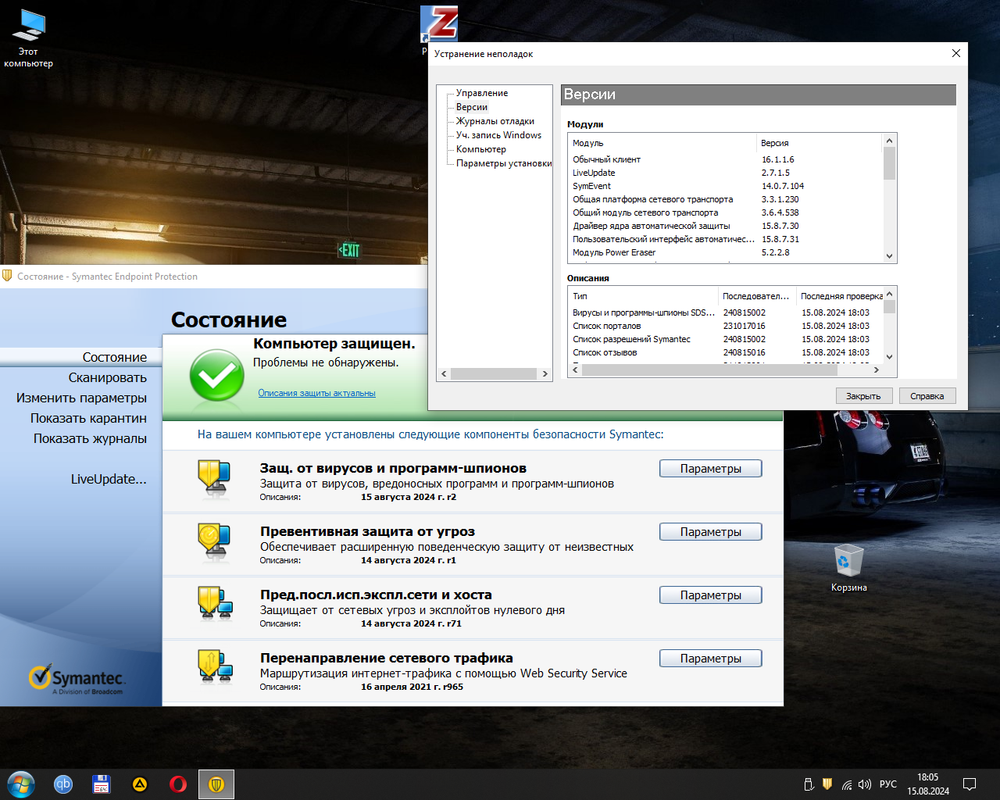Click the descriptions horizontal scroll right arrow
The image size is (1000, 800).
click(x=876, y=370)
